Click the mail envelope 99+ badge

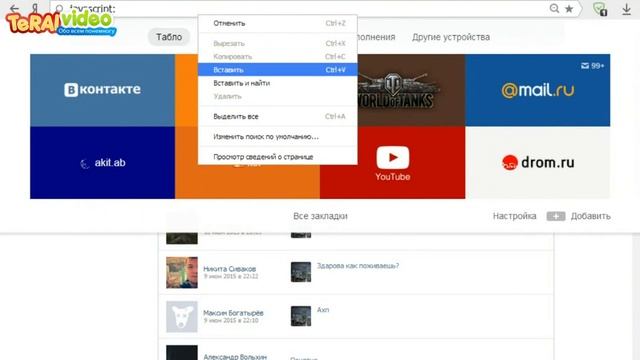pos(592,66)
